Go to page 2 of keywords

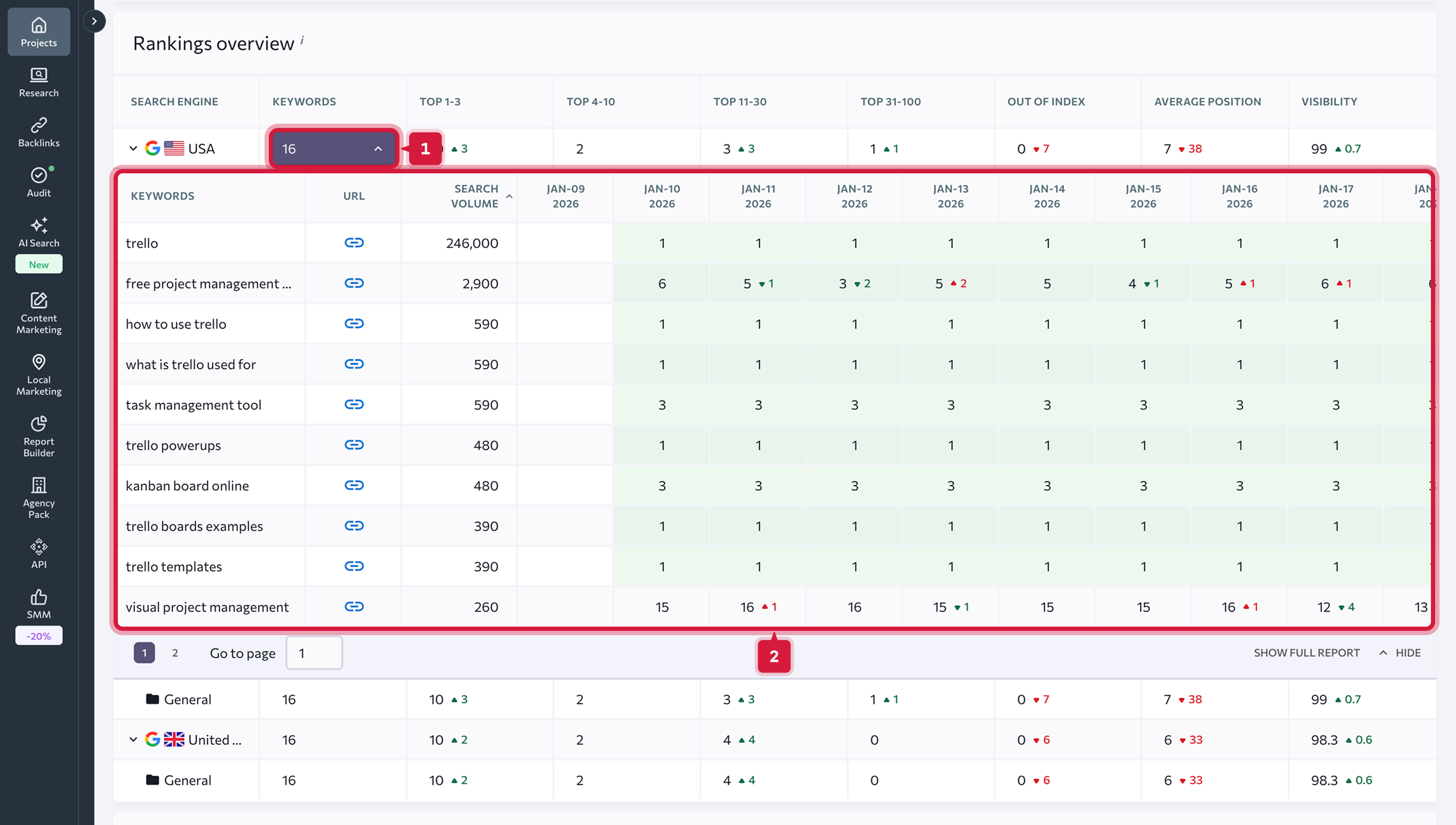click(175, 653)
